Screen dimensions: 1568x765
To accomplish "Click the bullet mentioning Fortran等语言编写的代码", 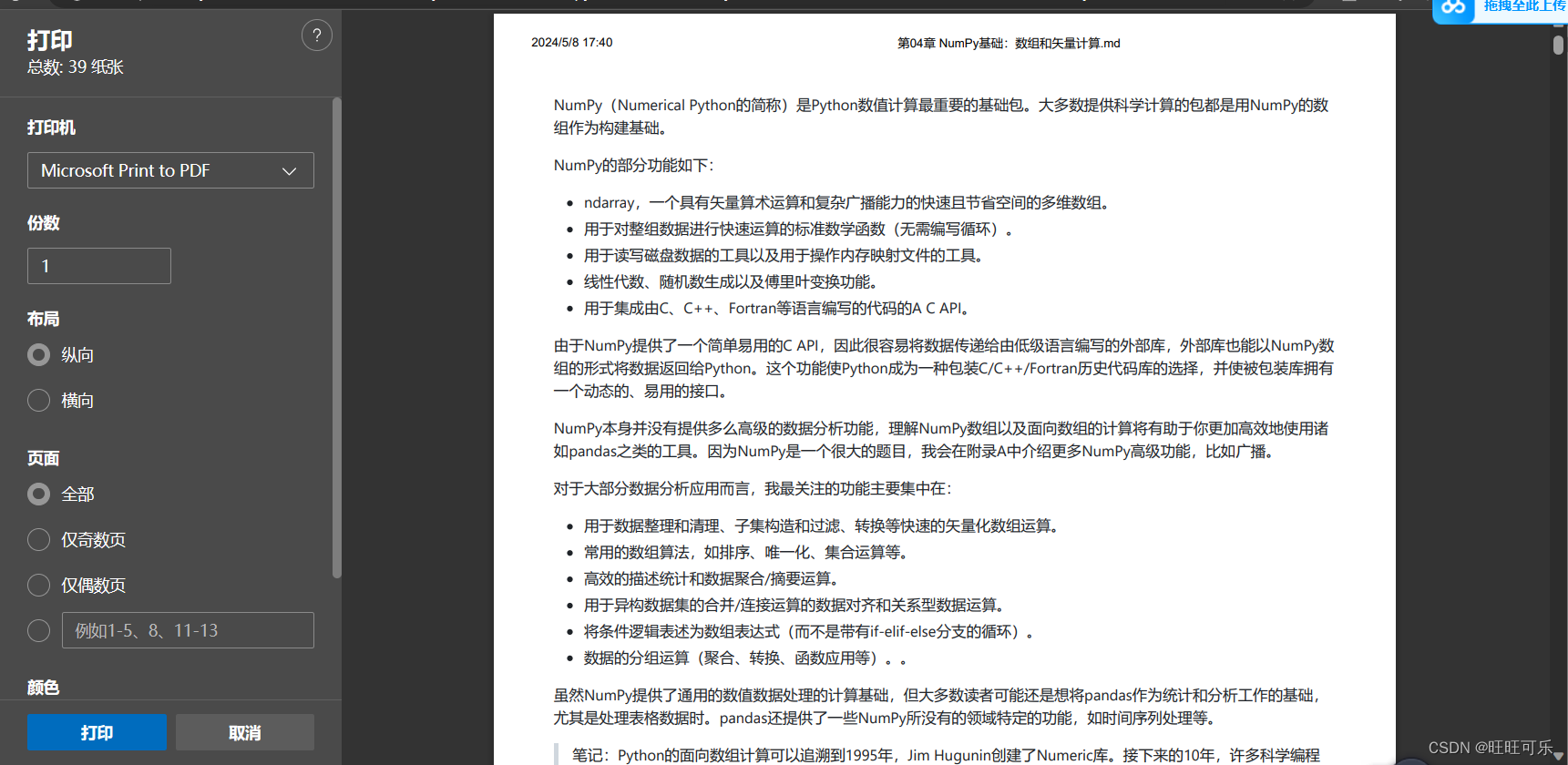I will (x=779, y=308).
